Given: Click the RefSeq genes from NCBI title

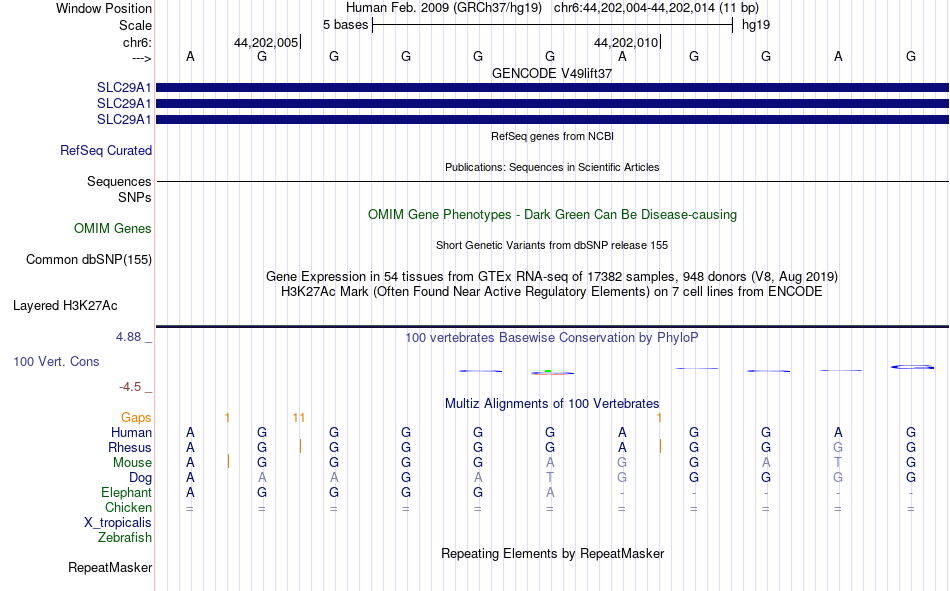Looking at the screenshot, I should 553,136.
